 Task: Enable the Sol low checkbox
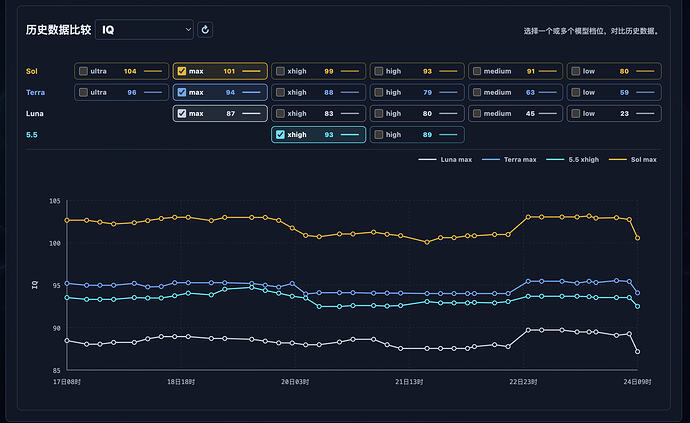pyautogui.click(x=576, y=71)
